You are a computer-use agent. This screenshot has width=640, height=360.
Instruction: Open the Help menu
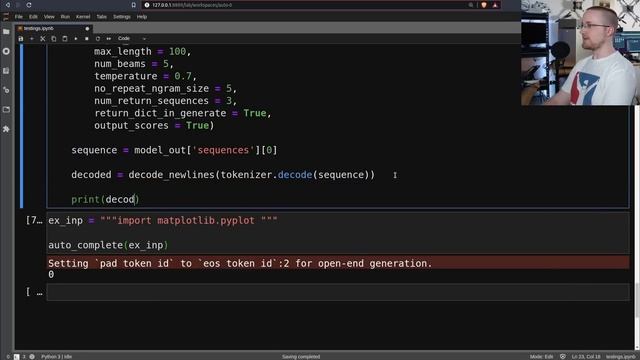142,17
